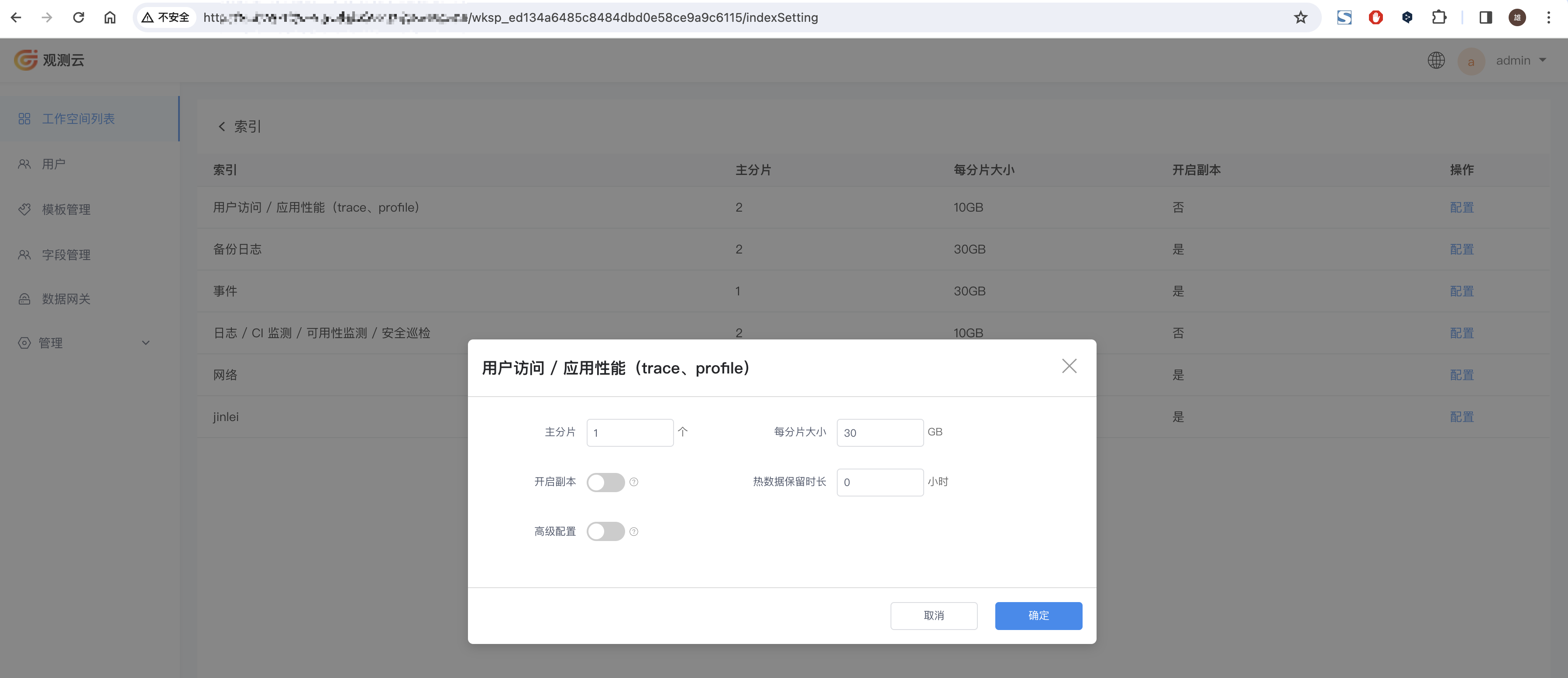Open 数据网关 in the sidebar
1568x678 pixels.
89,299
